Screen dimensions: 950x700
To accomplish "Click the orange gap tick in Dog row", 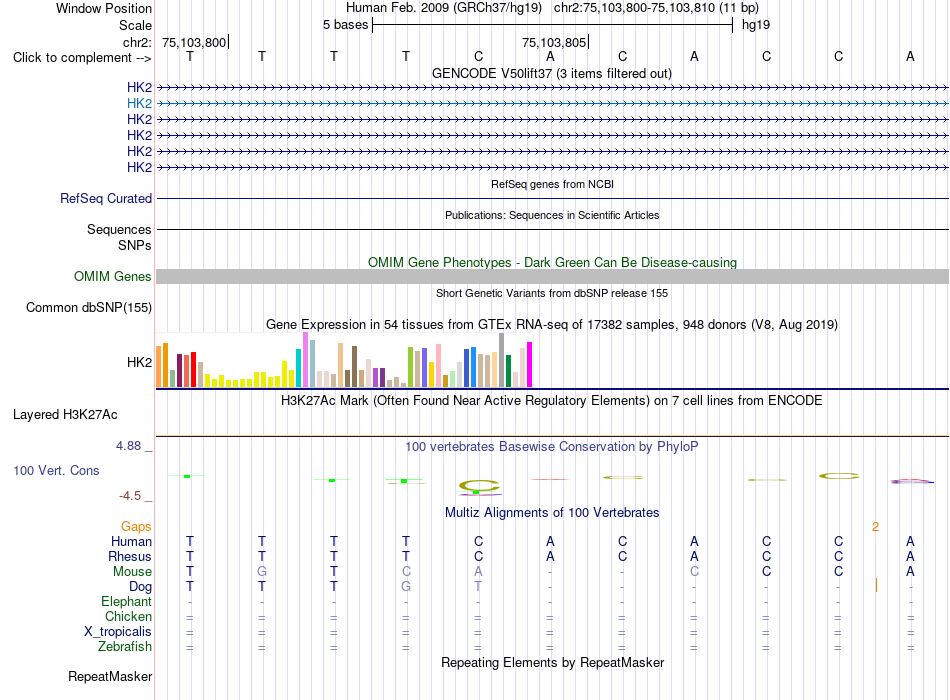I will coord(876,585).
